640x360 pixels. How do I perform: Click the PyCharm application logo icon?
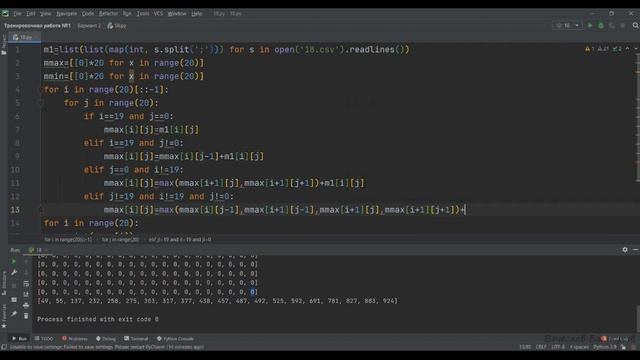pos(5,13)
